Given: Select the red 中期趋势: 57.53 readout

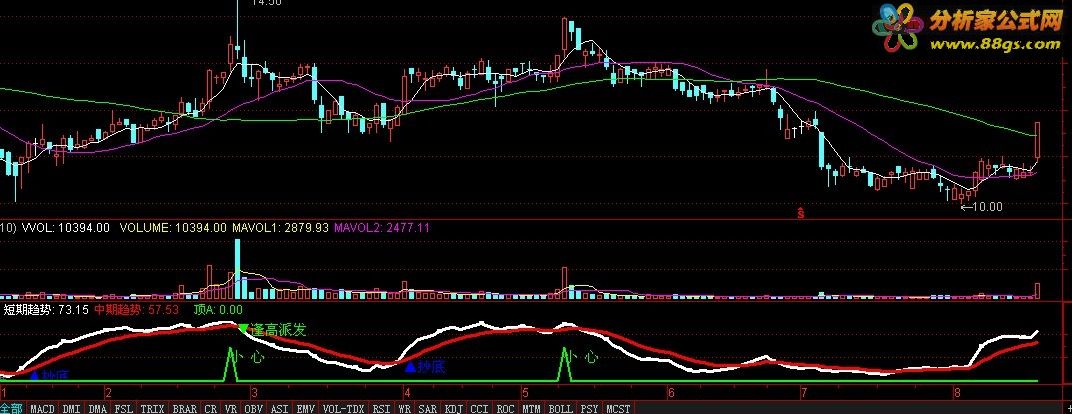Looking at the screenshot, I should [137, 309].
